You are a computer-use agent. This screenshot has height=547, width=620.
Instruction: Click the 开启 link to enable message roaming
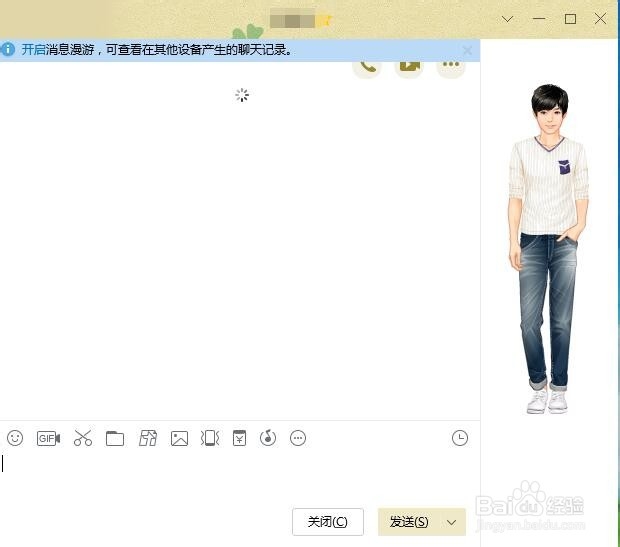33,49
